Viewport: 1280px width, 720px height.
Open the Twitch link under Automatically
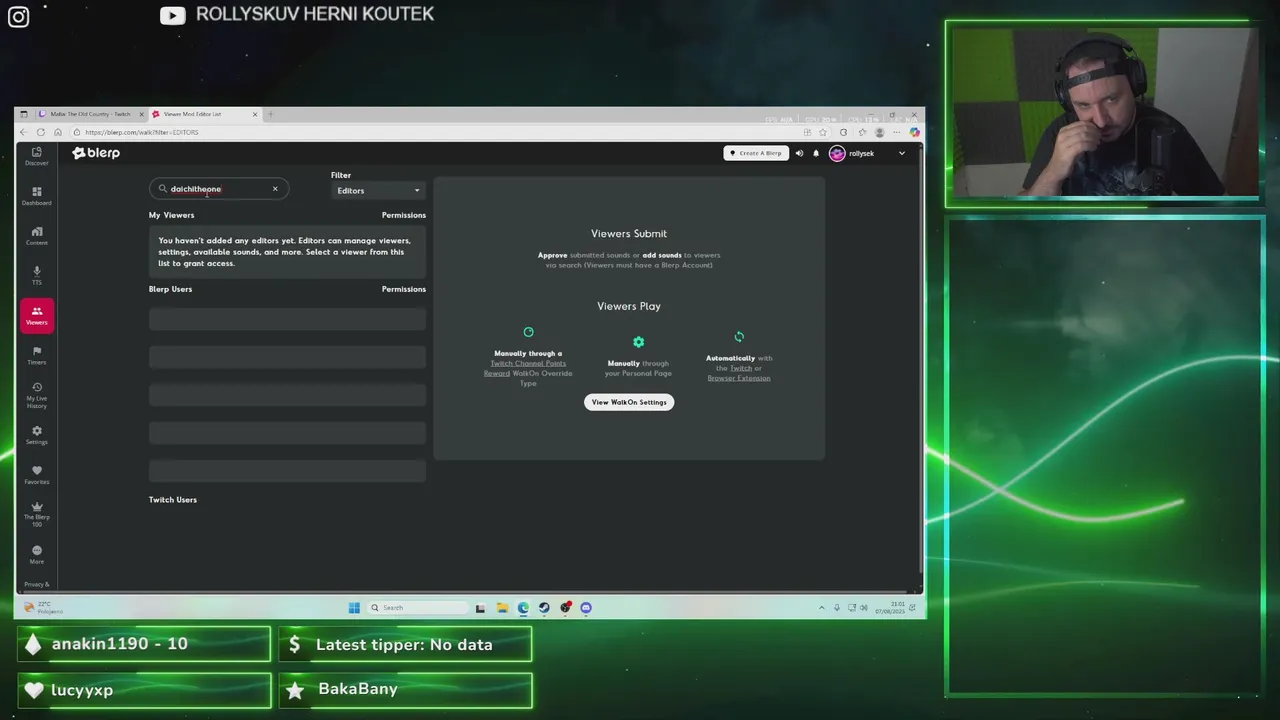(x=741, y=368)
